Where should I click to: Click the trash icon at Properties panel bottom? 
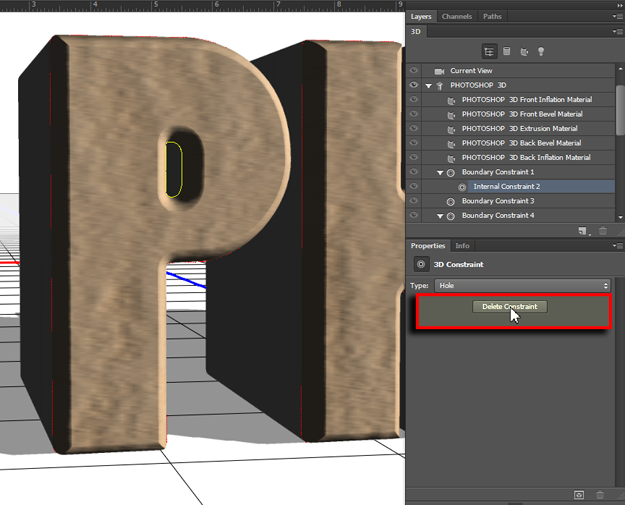[x=600, y=495]
